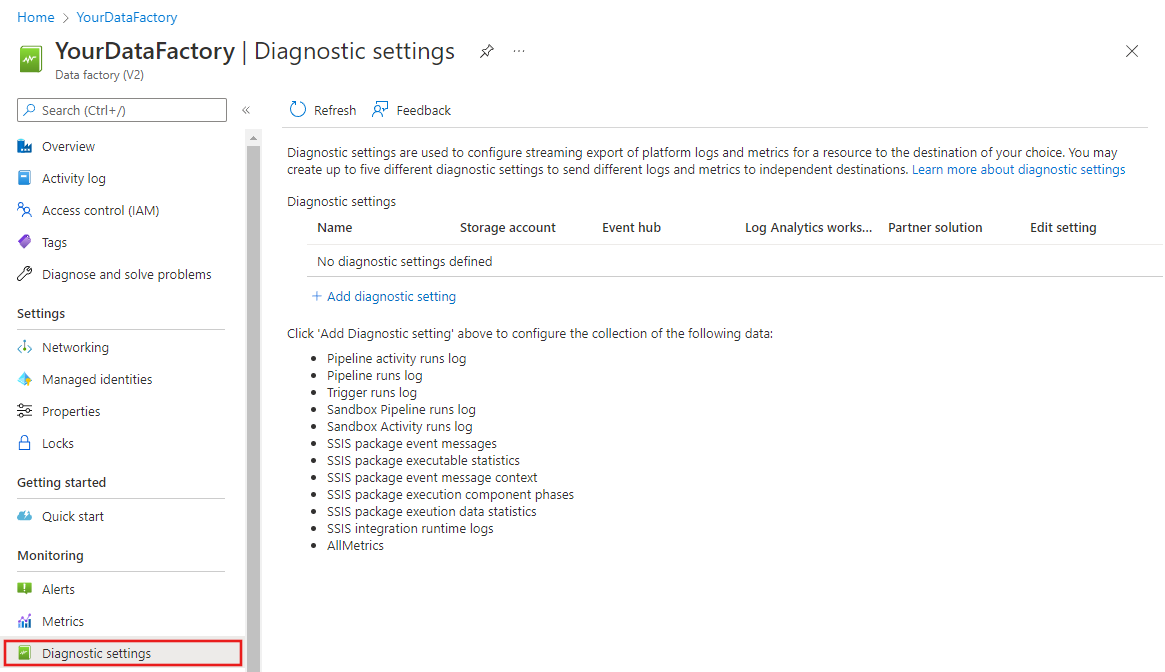Click the Activity log icon
1165x672 pixels.
[25, 179]
